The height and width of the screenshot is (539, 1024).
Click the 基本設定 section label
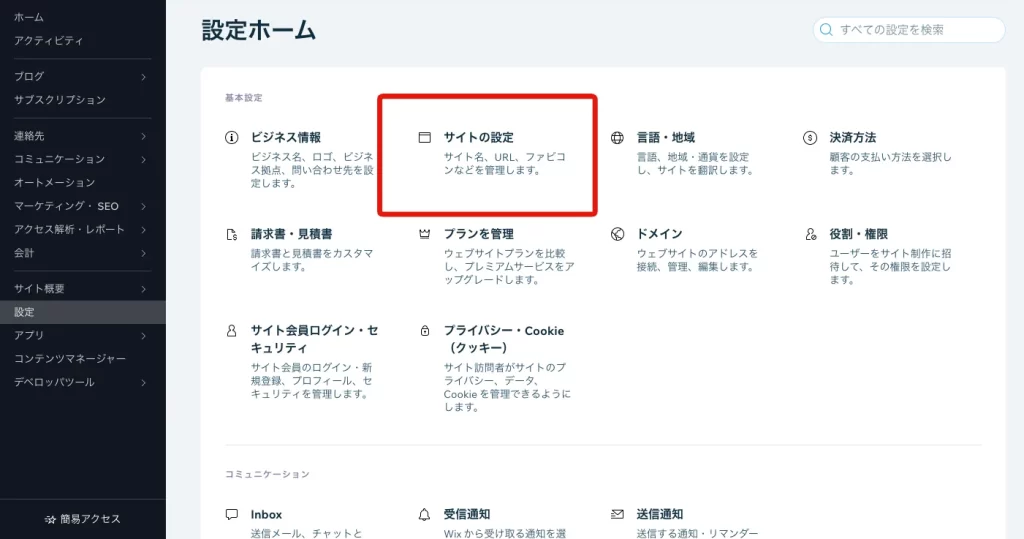244,98
